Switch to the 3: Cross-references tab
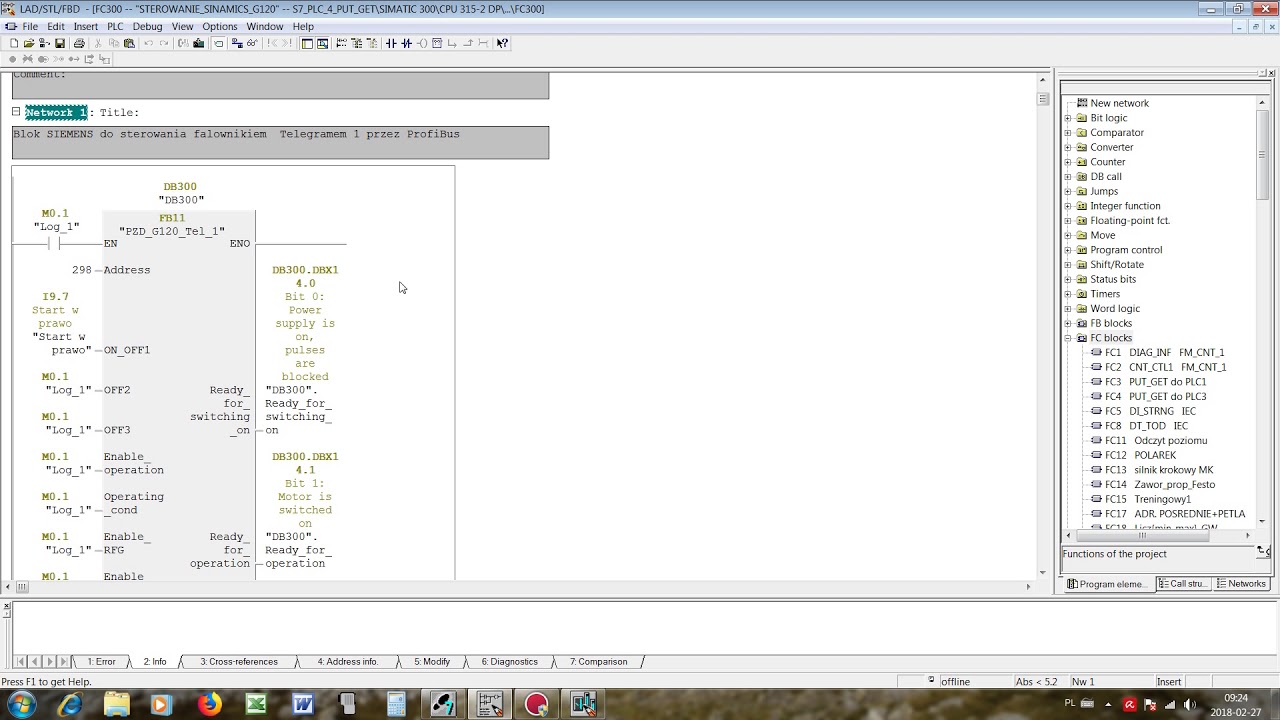The height and width of the screenshot is (720, 1280). pyautogui.click(x=239, y=662)
